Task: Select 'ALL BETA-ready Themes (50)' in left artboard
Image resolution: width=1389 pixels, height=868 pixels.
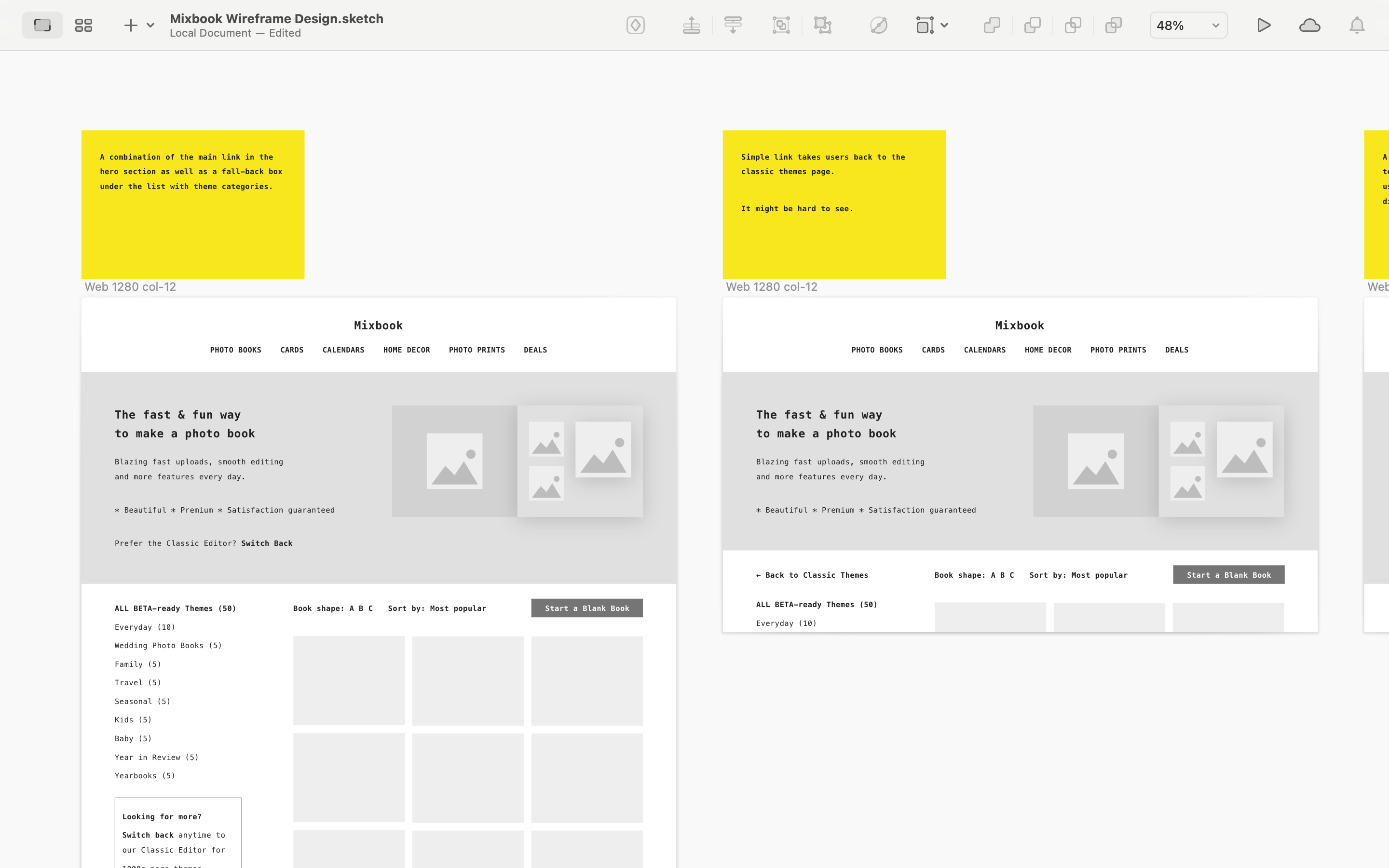Action: point(175,609)
